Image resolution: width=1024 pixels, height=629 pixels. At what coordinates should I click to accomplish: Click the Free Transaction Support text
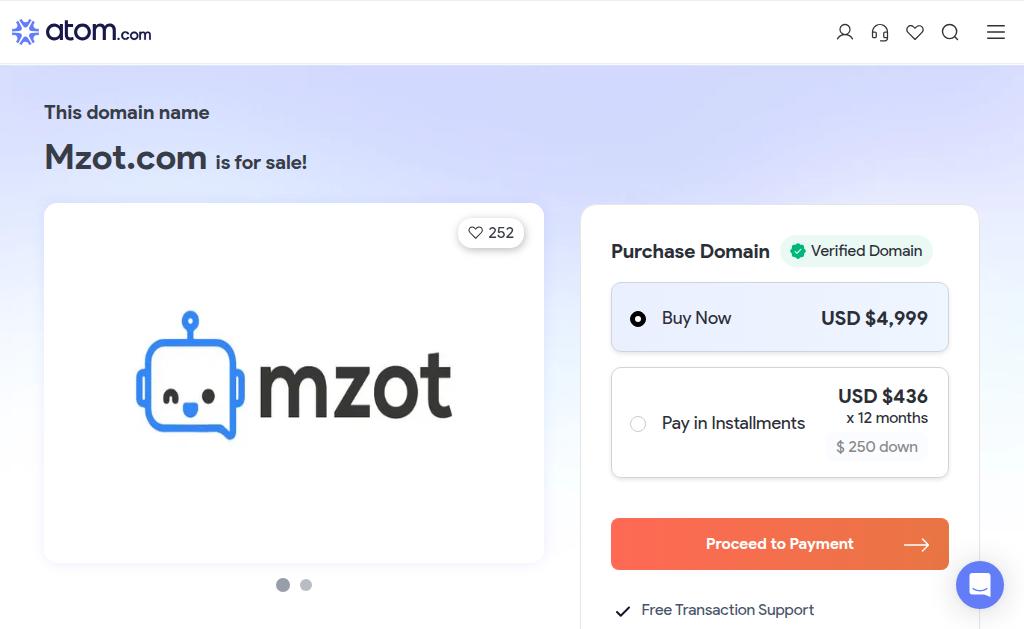tap(728, 610)
